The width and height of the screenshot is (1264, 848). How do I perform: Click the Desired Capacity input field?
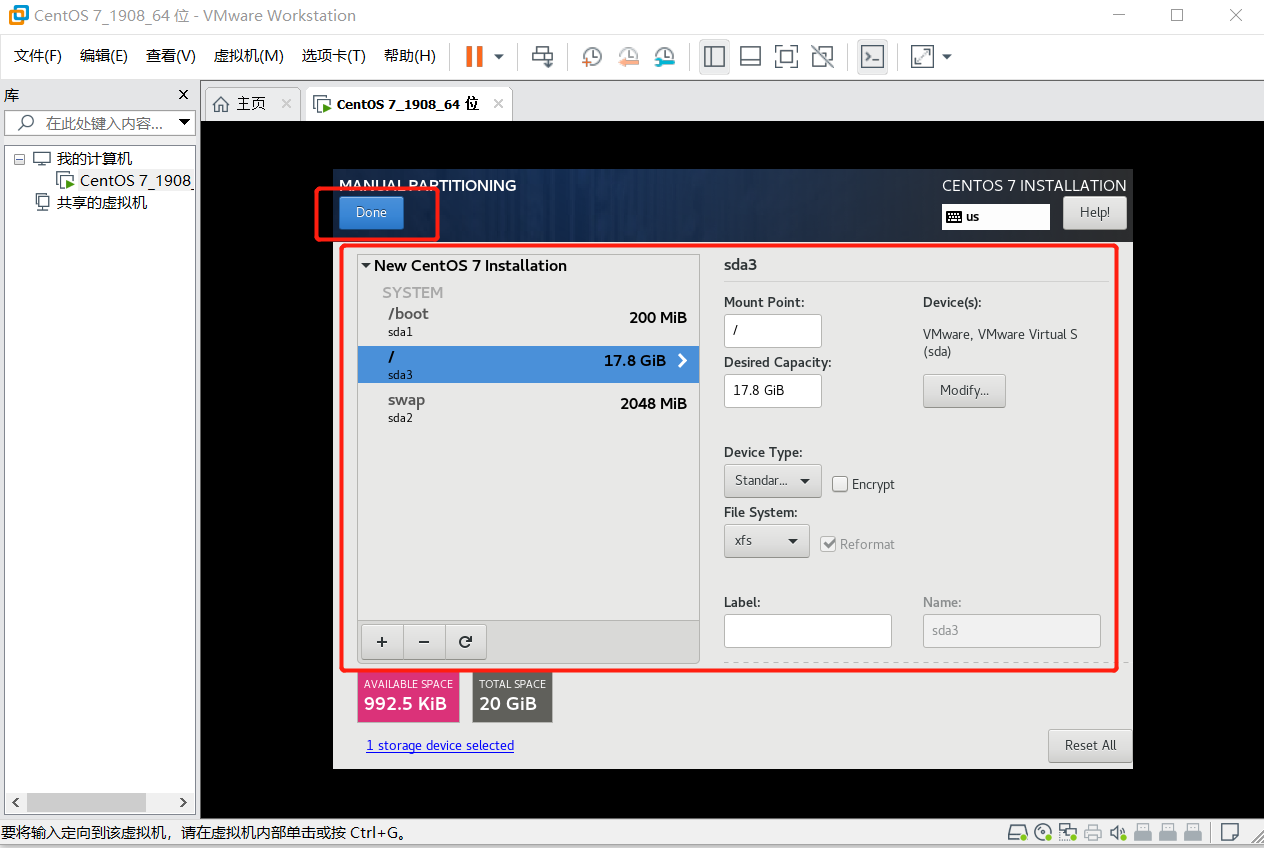pyautogui.click(x=773, y=391)
